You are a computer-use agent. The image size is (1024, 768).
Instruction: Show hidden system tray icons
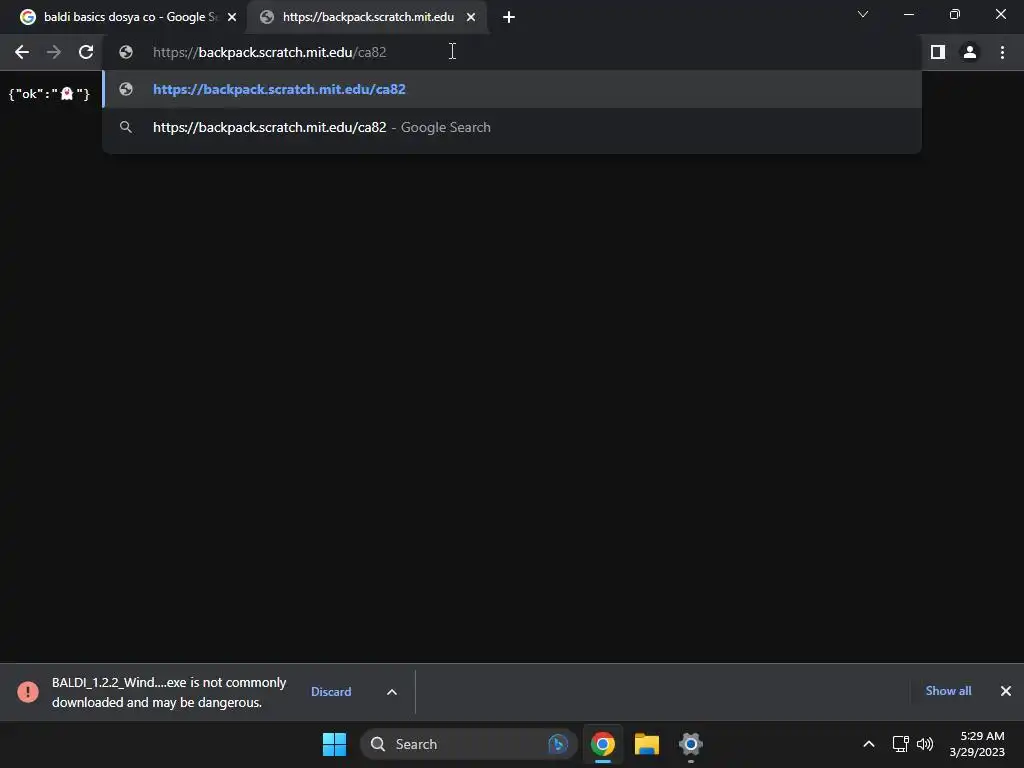pyautogui.click(x=869, y=744)
